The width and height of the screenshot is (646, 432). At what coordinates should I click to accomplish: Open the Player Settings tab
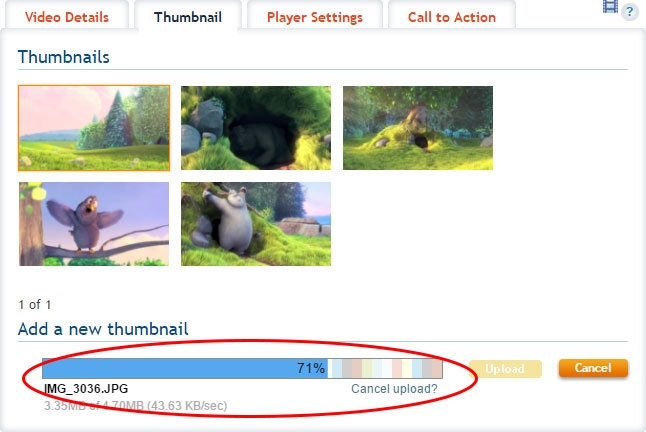tap(315, 17)
